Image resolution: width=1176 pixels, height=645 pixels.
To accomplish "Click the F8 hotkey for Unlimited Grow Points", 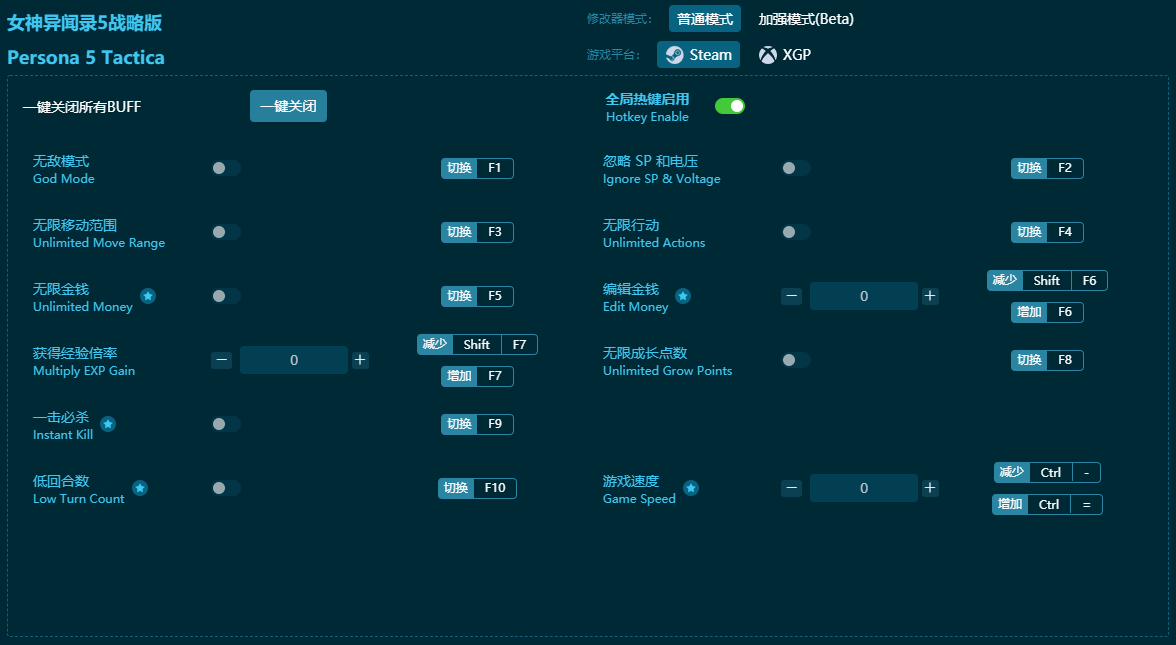I will click(1047, 360).
